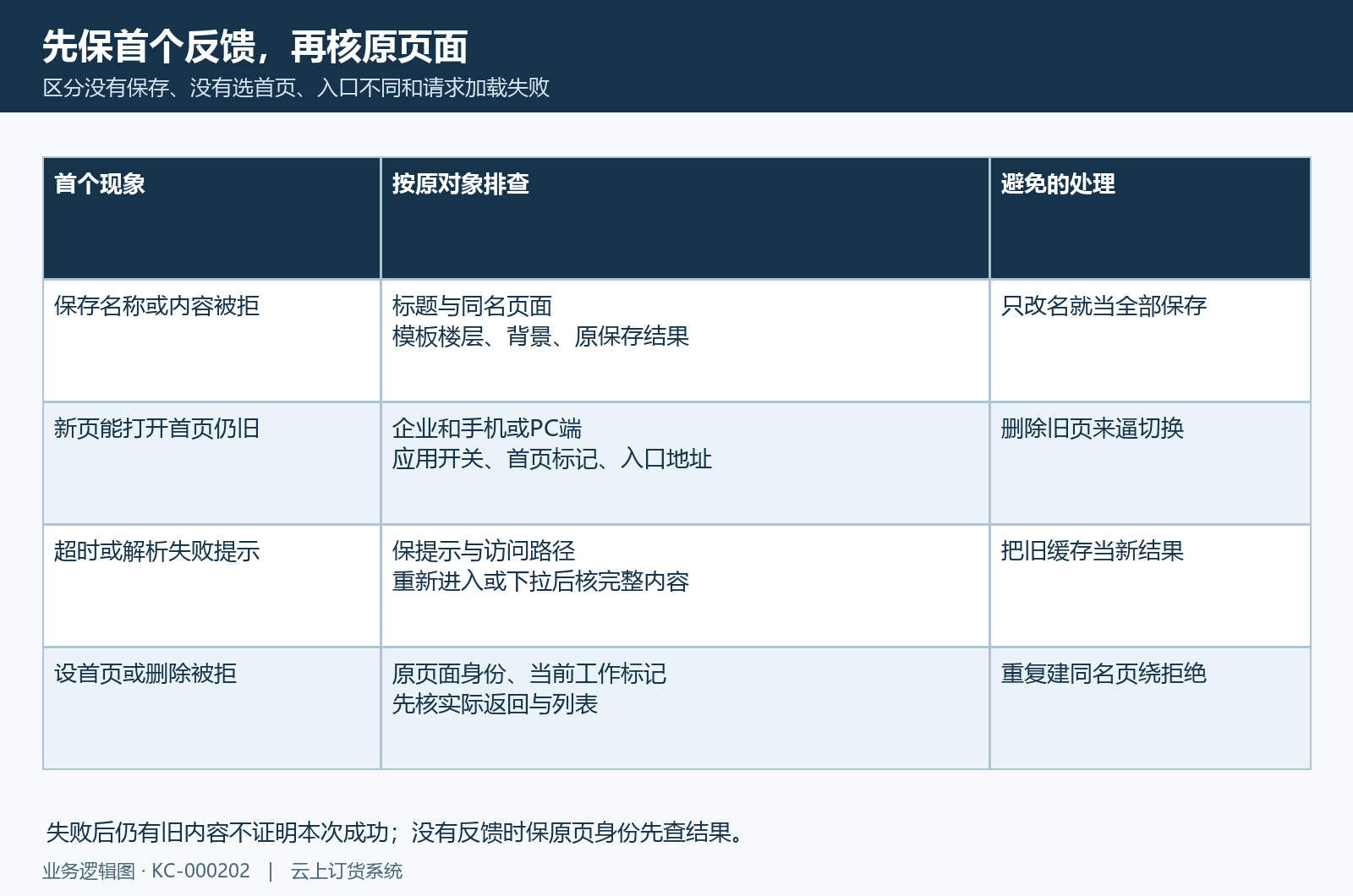
Task: Click the cell 把旧缓存当新结果
Action: (1150, 586)
